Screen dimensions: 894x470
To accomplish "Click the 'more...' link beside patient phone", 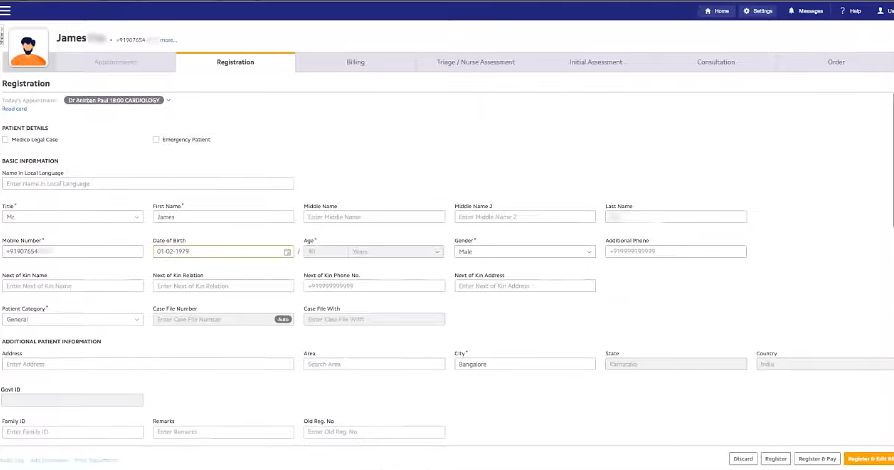I will [168, 40].
